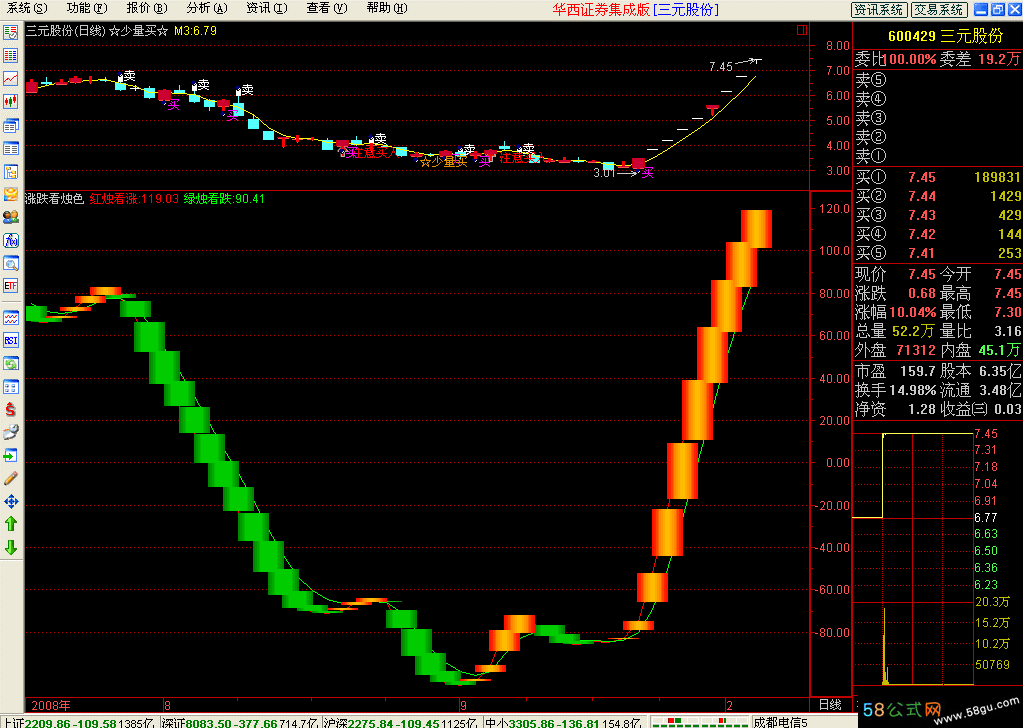Viewport: 1023px width, 728px height.
Task: Click the 红烛看涨:119.03 label
Action: tap(134, 198)
